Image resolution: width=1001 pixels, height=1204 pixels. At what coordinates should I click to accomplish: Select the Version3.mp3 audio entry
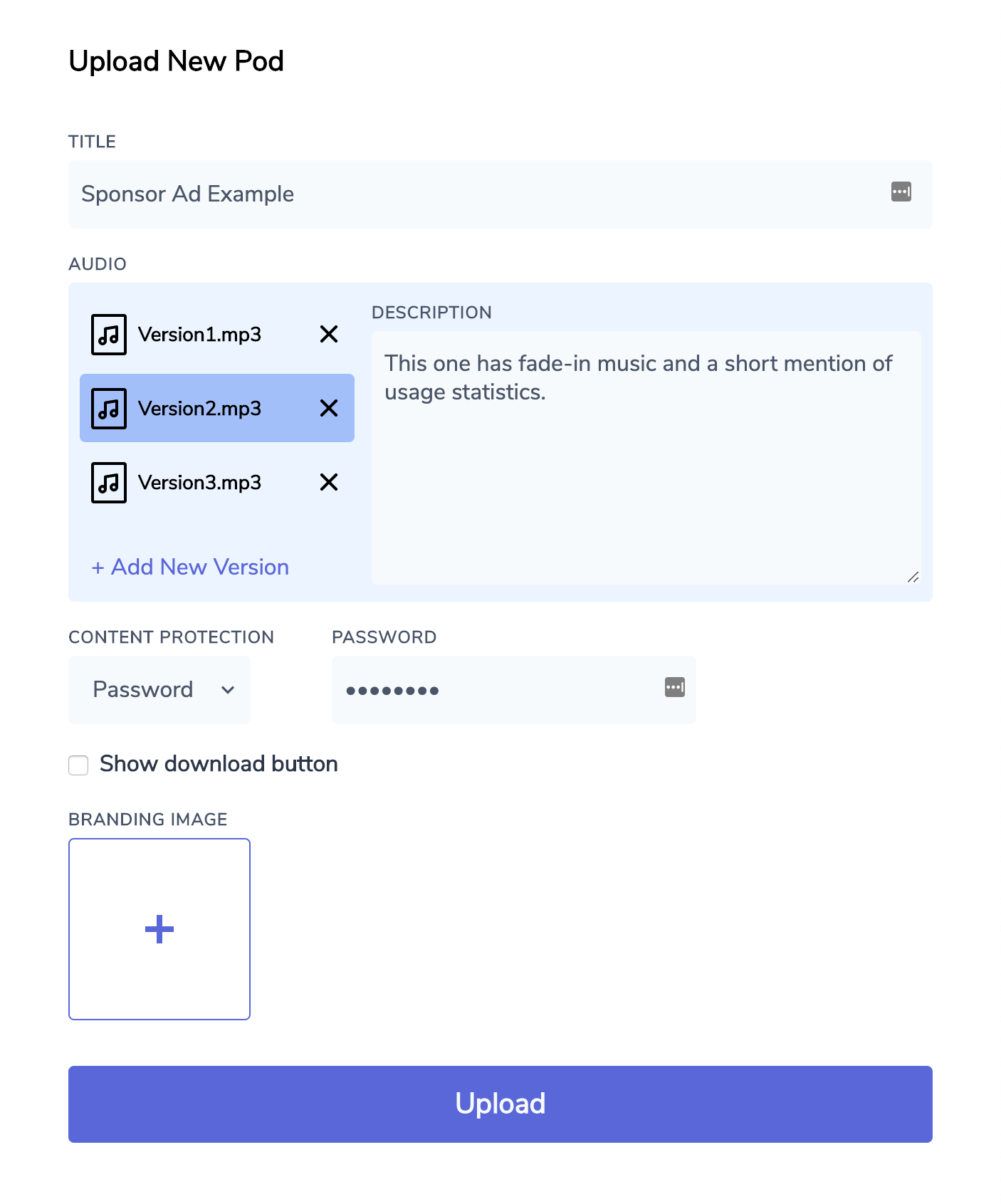coord(200,483)
